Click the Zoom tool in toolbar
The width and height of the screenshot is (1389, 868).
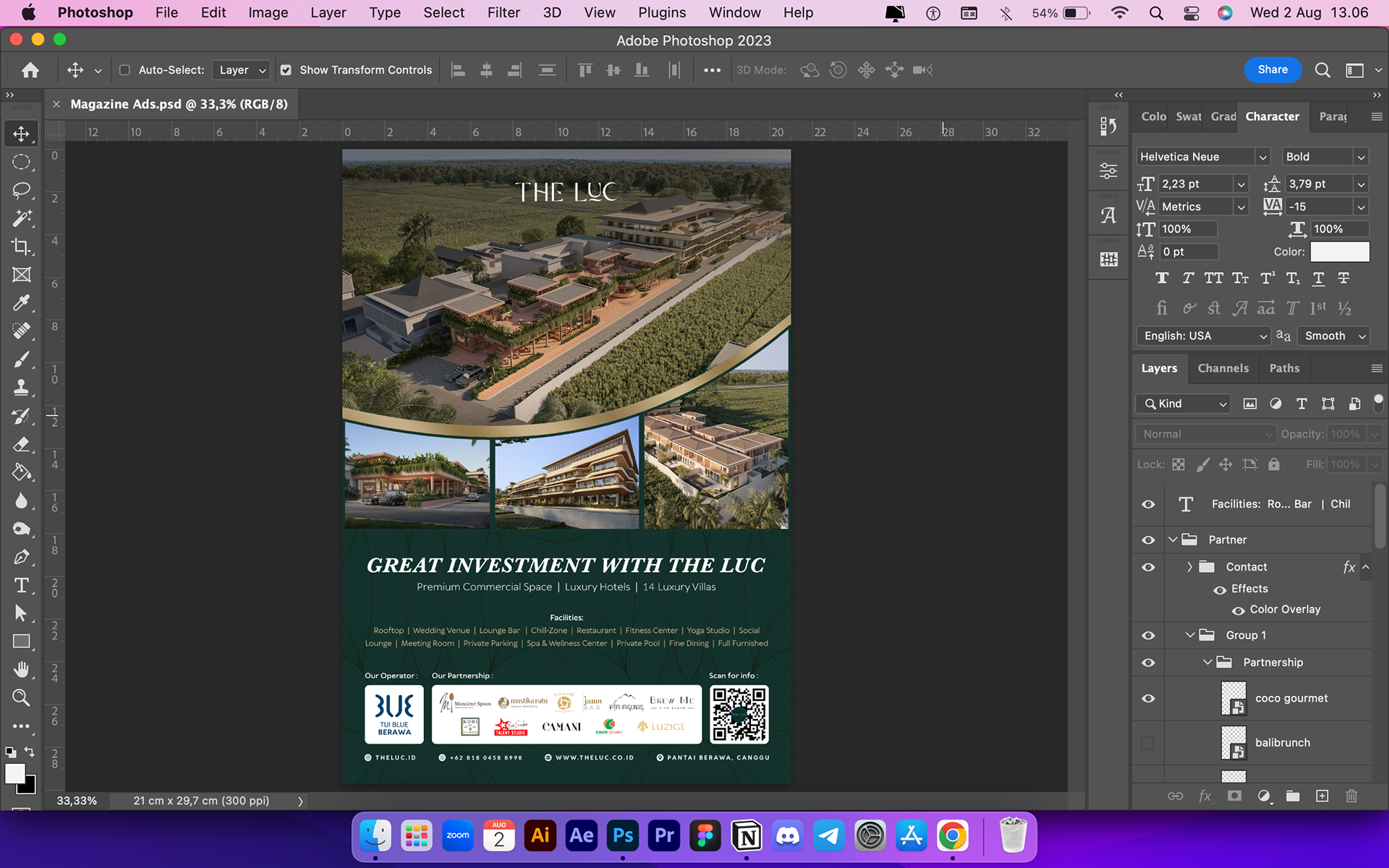(x=21, y=698)
